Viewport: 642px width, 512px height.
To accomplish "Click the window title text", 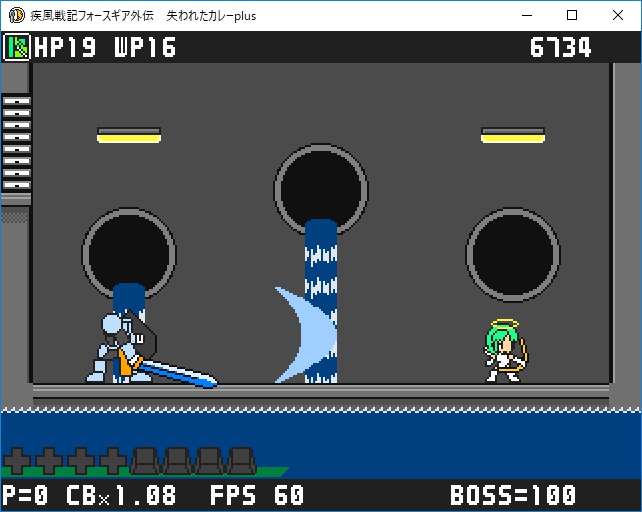I will pyautogui.click(x=143, y=16).
